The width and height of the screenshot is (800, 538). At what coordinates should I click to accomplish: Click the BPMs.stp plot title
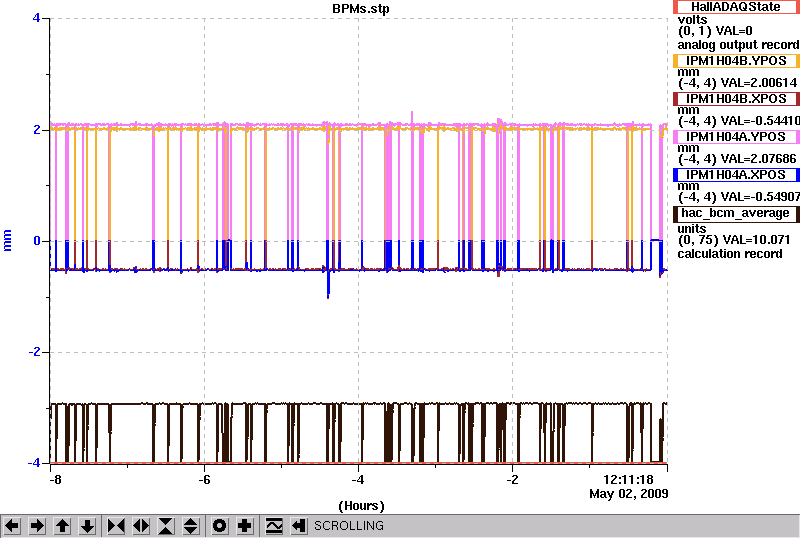[x=361, y=9]
